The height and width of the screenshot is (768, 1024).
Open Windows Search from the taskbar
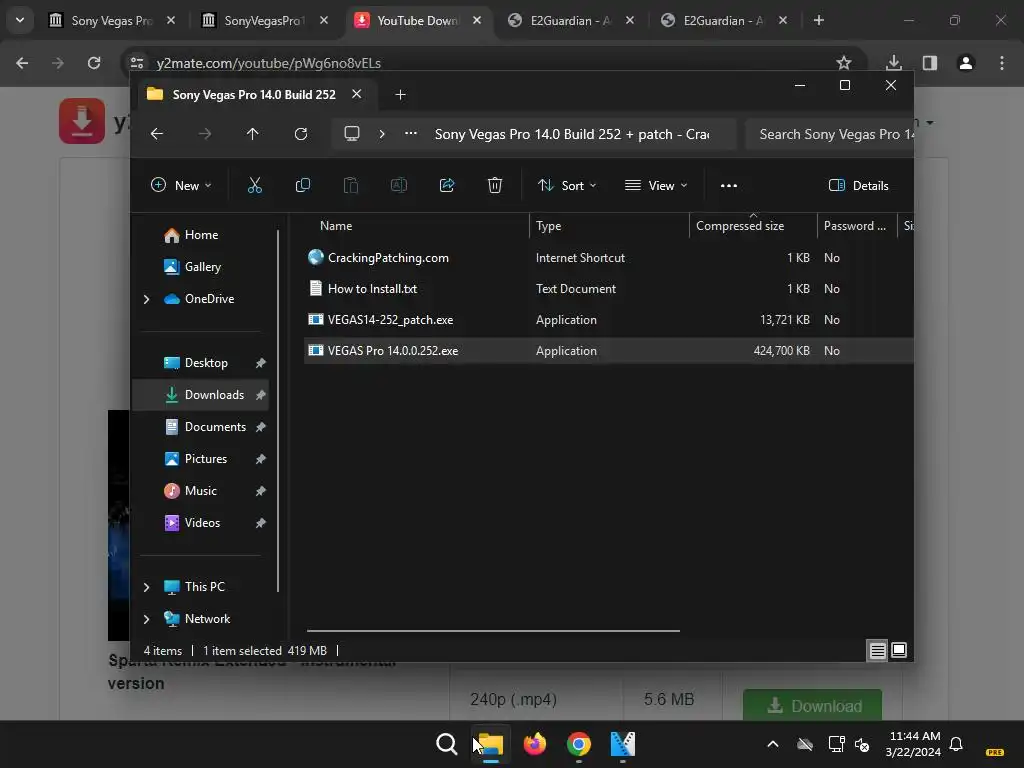click(x=447, y=744)
